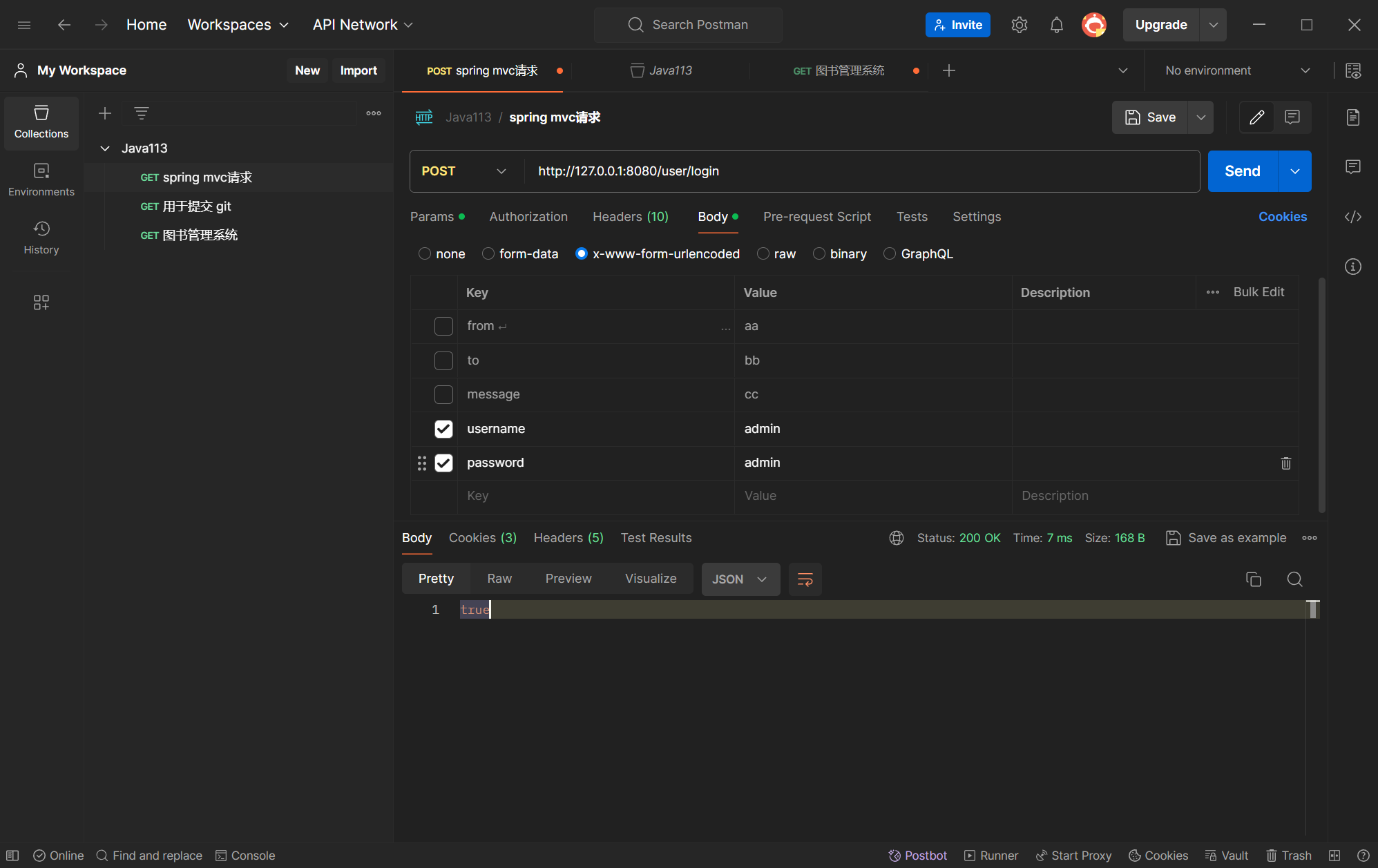
Task: Collapse the Java113 collection
Action: tap(105, 148)
